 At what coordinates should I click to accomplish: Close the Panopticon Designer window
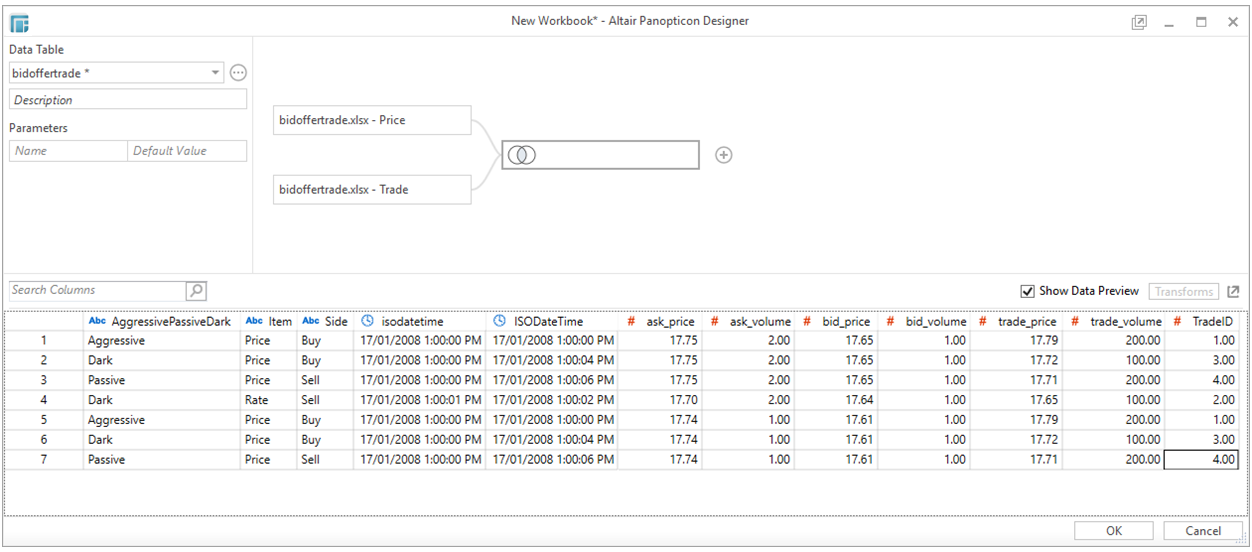pyautogui.click(x=1232, y=22)
